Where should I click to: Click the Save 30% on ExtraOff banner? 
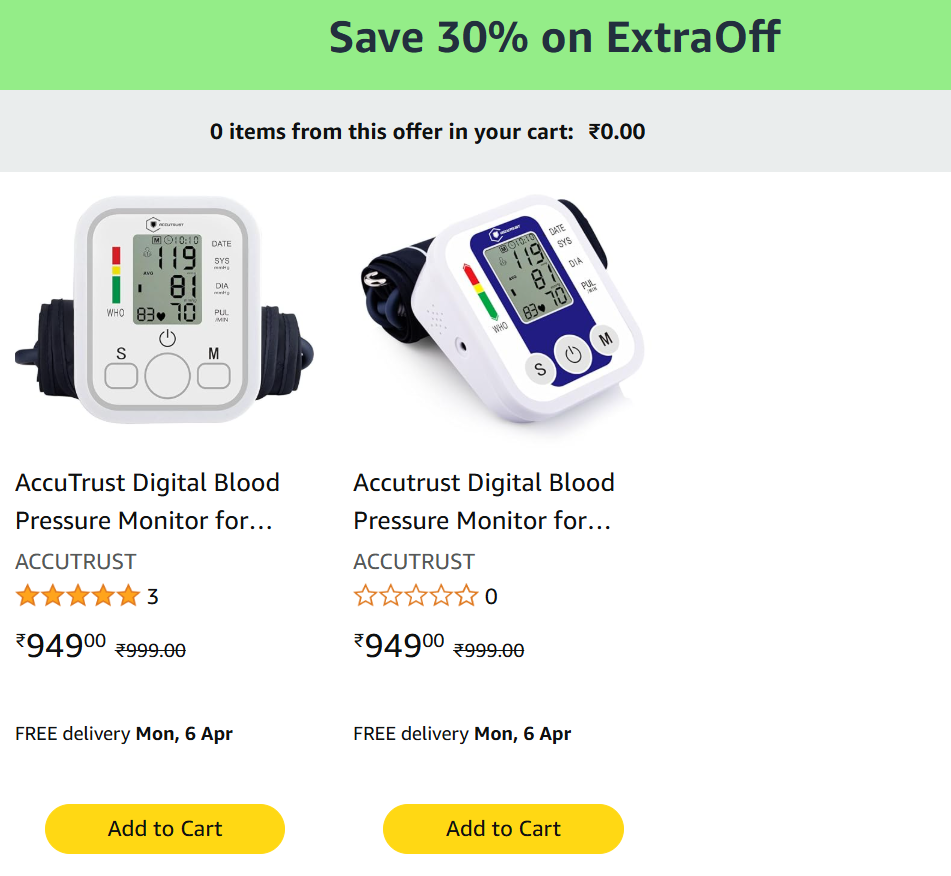coord(554,38)
